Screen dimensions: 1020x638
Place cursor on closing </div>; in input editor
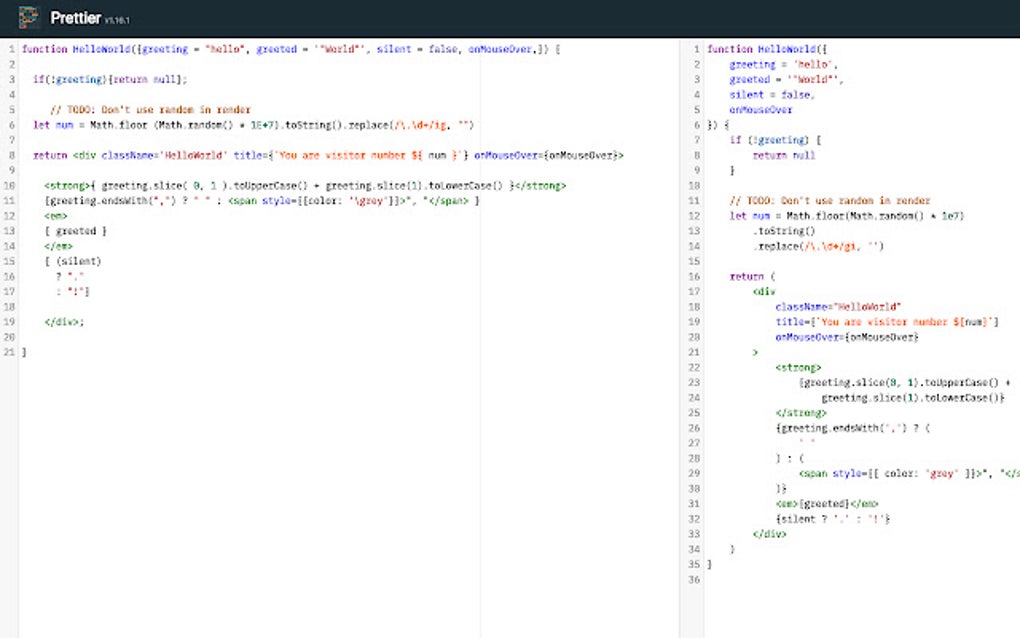click(65, 321)
